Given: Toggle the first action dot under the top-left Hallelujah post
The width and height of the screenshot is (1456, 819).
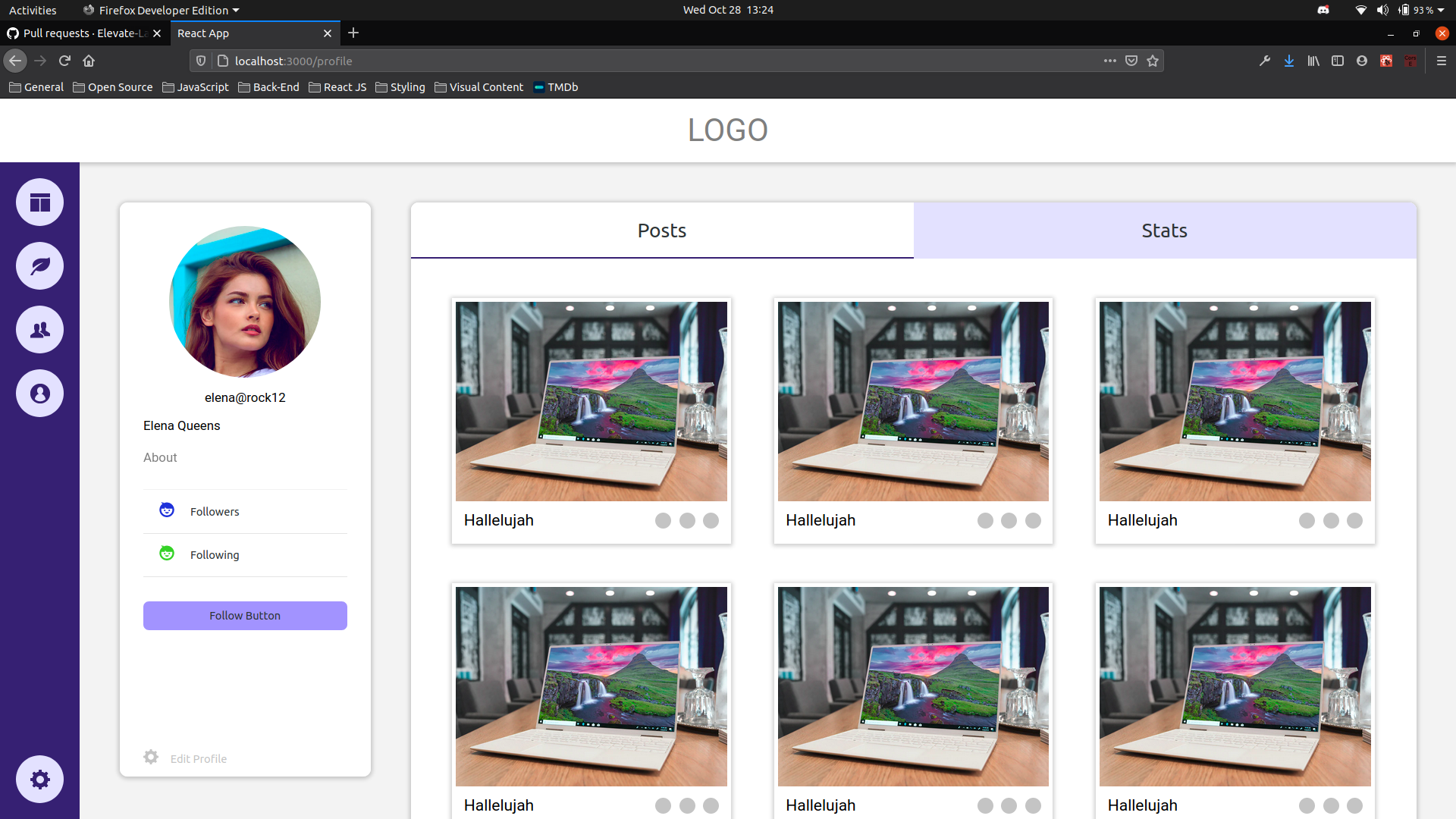Looking at the screenshot, I should point(664,521).
